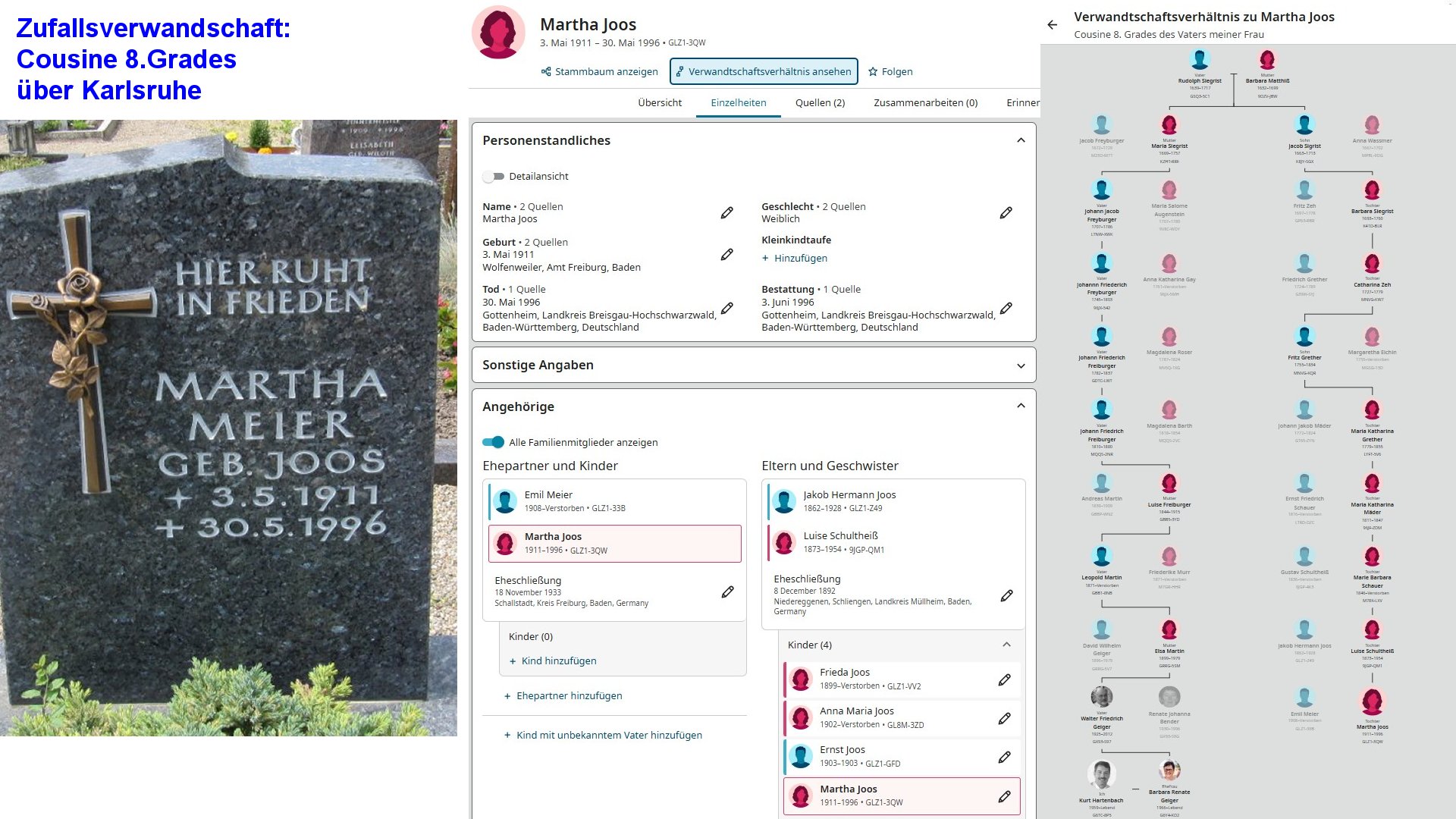Click Verwandtschaftsverhältnis ansehen button
1456x819 pixels.
click(764, 72)
